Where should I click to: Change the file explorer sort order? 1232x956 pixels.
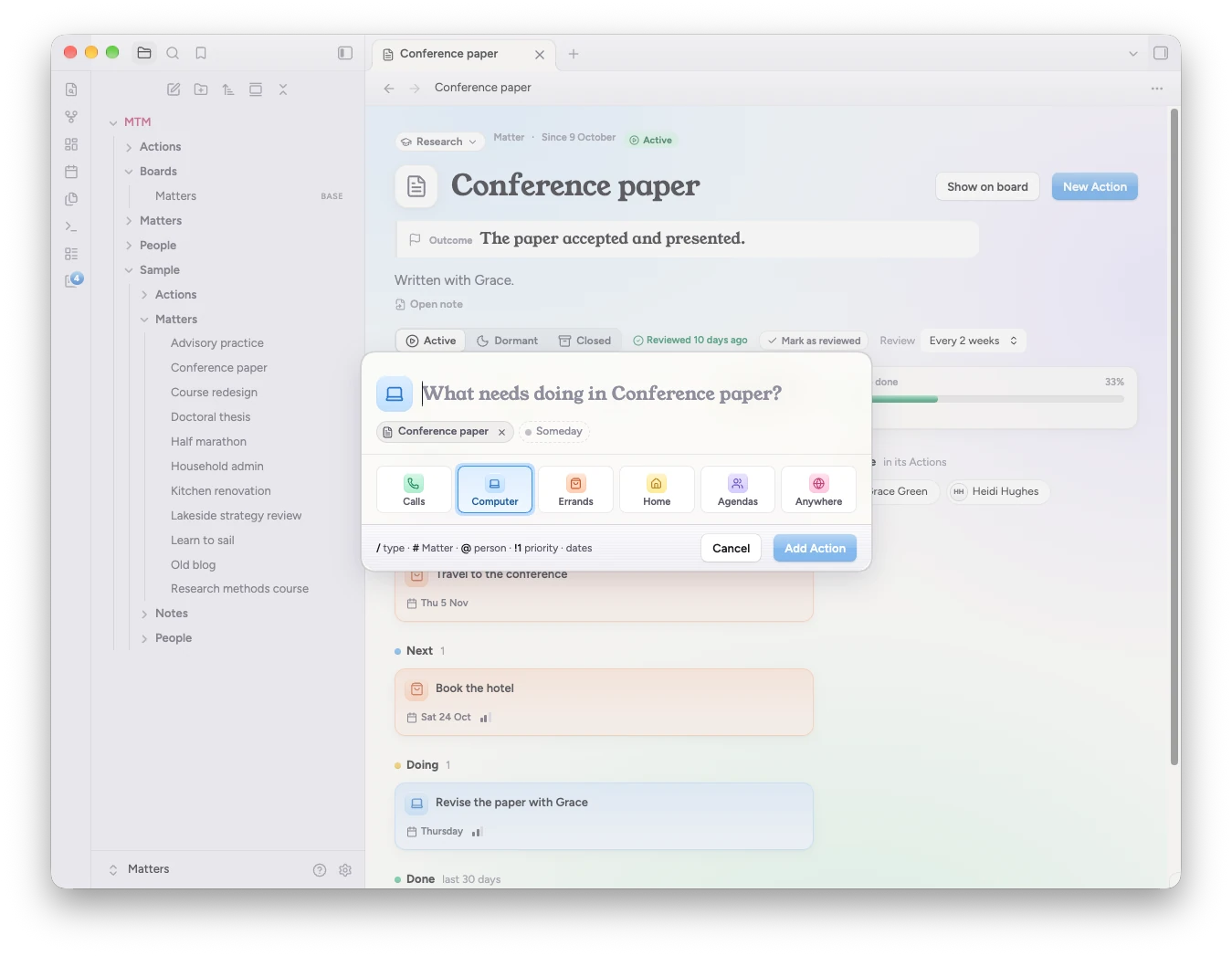click(x=228, y=89)
